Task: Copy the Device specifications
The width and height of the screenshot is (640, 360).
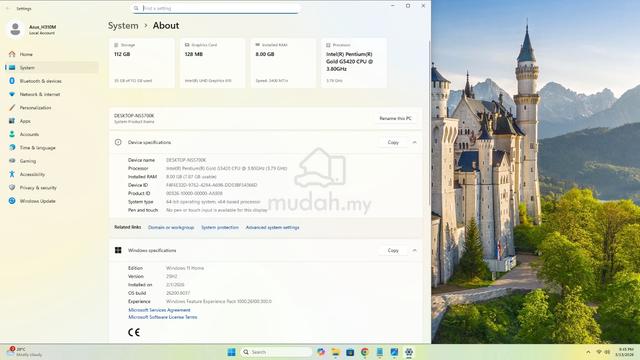Action: pos(393,142)
